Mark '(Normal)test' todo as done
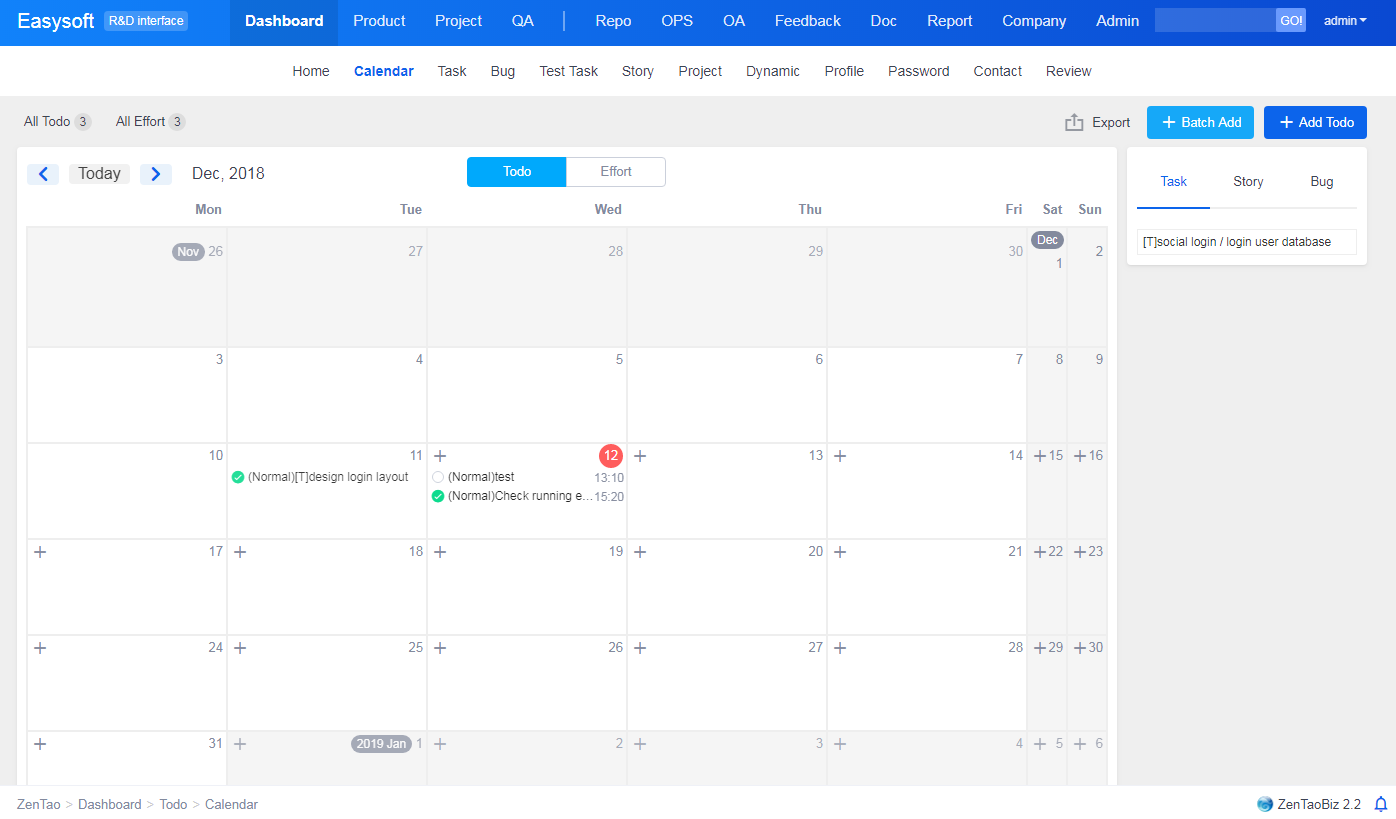 [438, 477]
